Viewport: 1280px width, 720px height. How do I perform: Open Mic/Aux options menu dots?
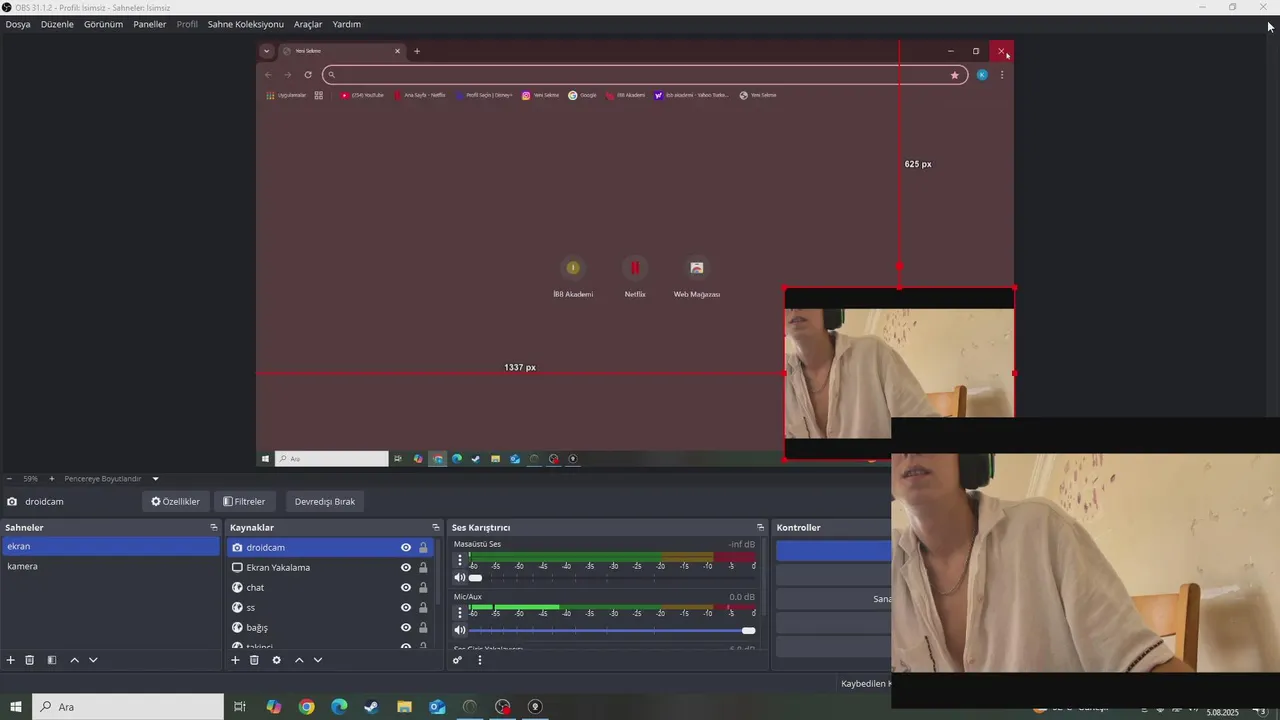pyautogui.click(x=460, y=613)
